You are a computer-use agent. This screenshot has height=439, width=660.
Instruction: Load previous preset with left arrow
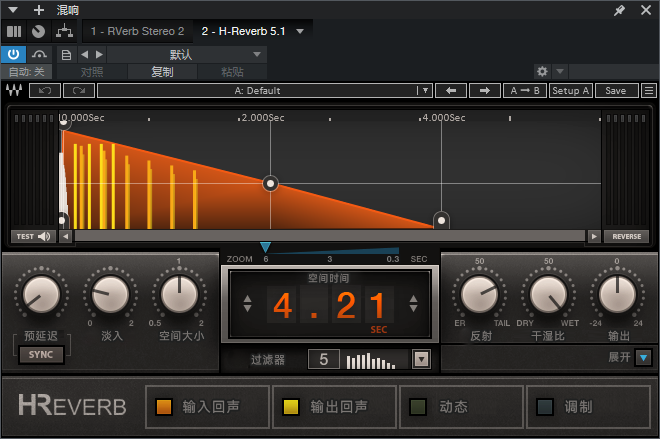tap(451, 90)
